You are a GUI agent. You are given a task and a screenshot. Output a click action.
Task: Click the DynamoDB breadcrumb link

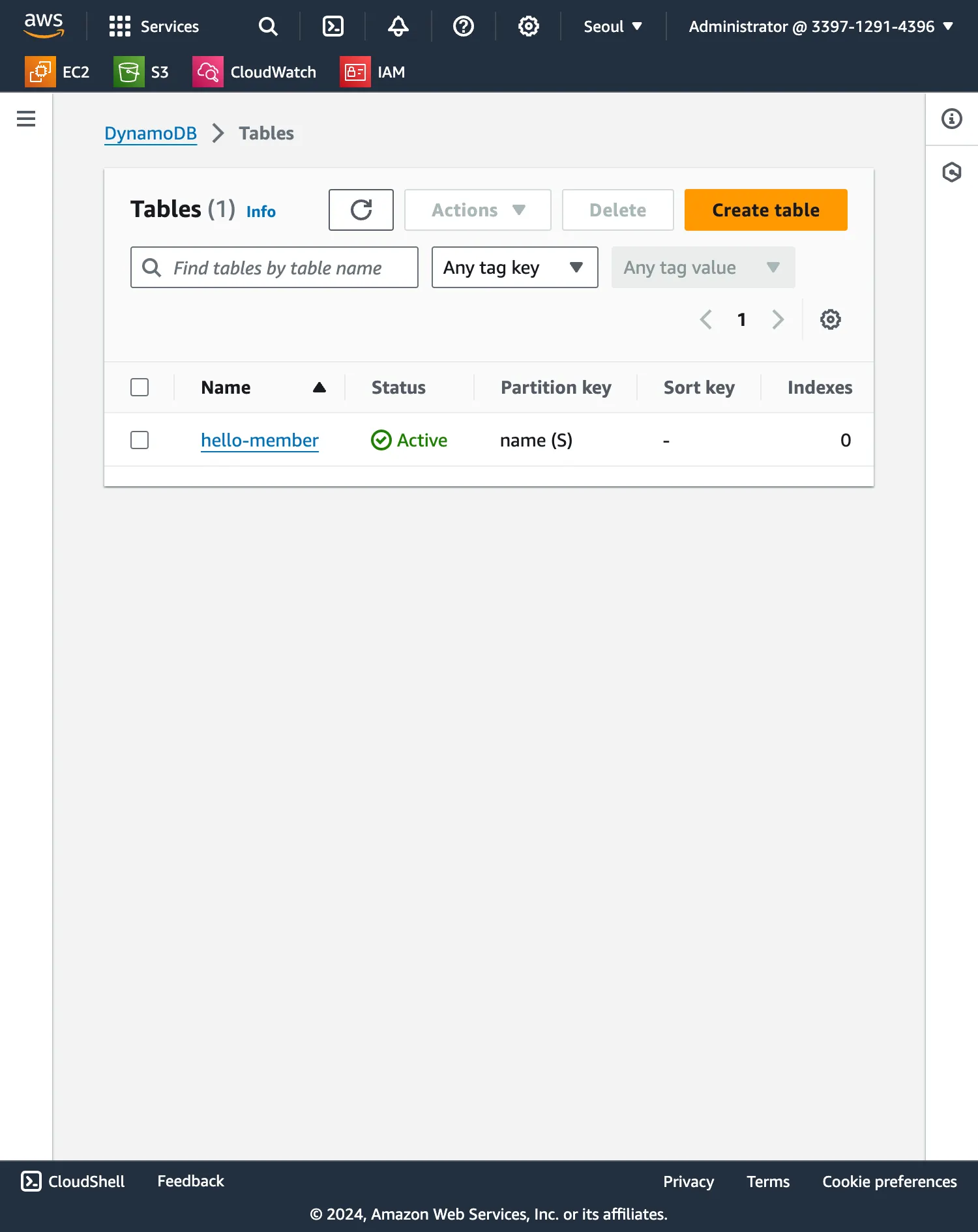[151, 133]
